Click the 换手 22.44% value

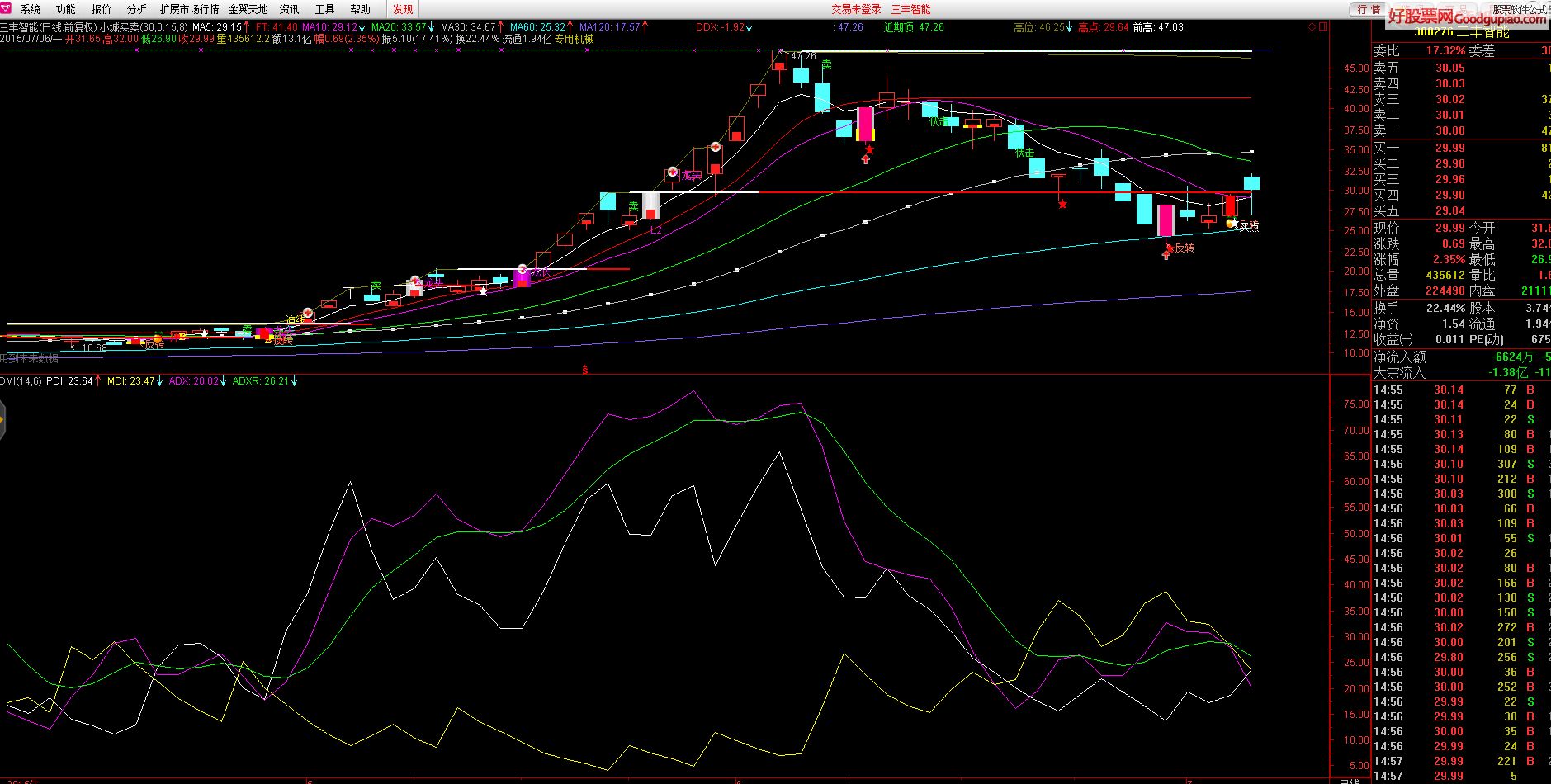click(1445, 308)
